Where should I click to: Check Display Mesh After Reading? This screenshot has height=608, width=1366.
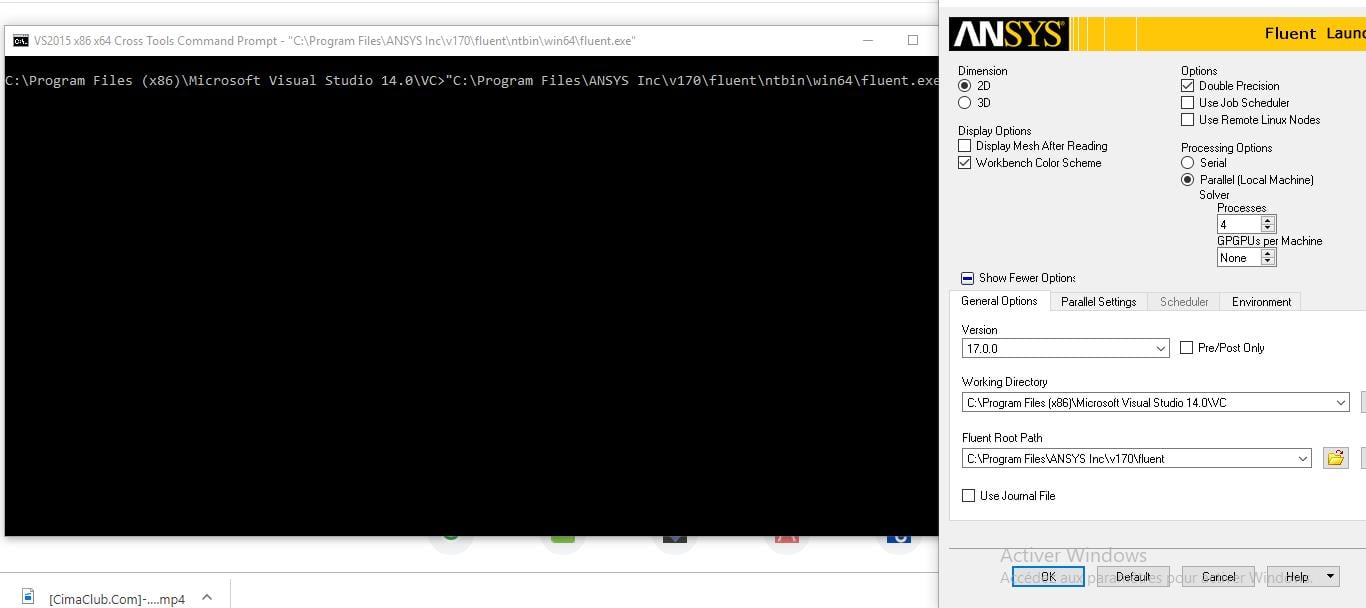pyautogui.click(x=965, y=146)
